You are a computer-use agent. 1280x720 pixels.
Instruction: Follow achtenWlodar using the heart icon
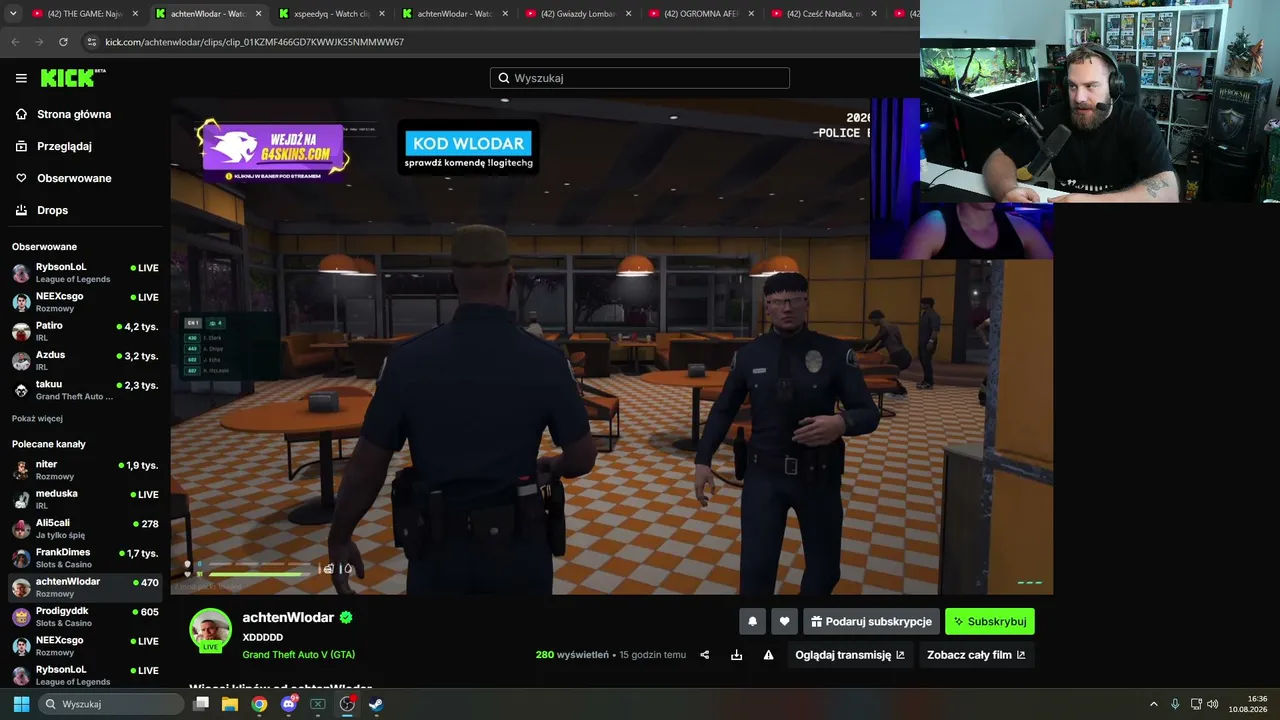pos(784,621)
